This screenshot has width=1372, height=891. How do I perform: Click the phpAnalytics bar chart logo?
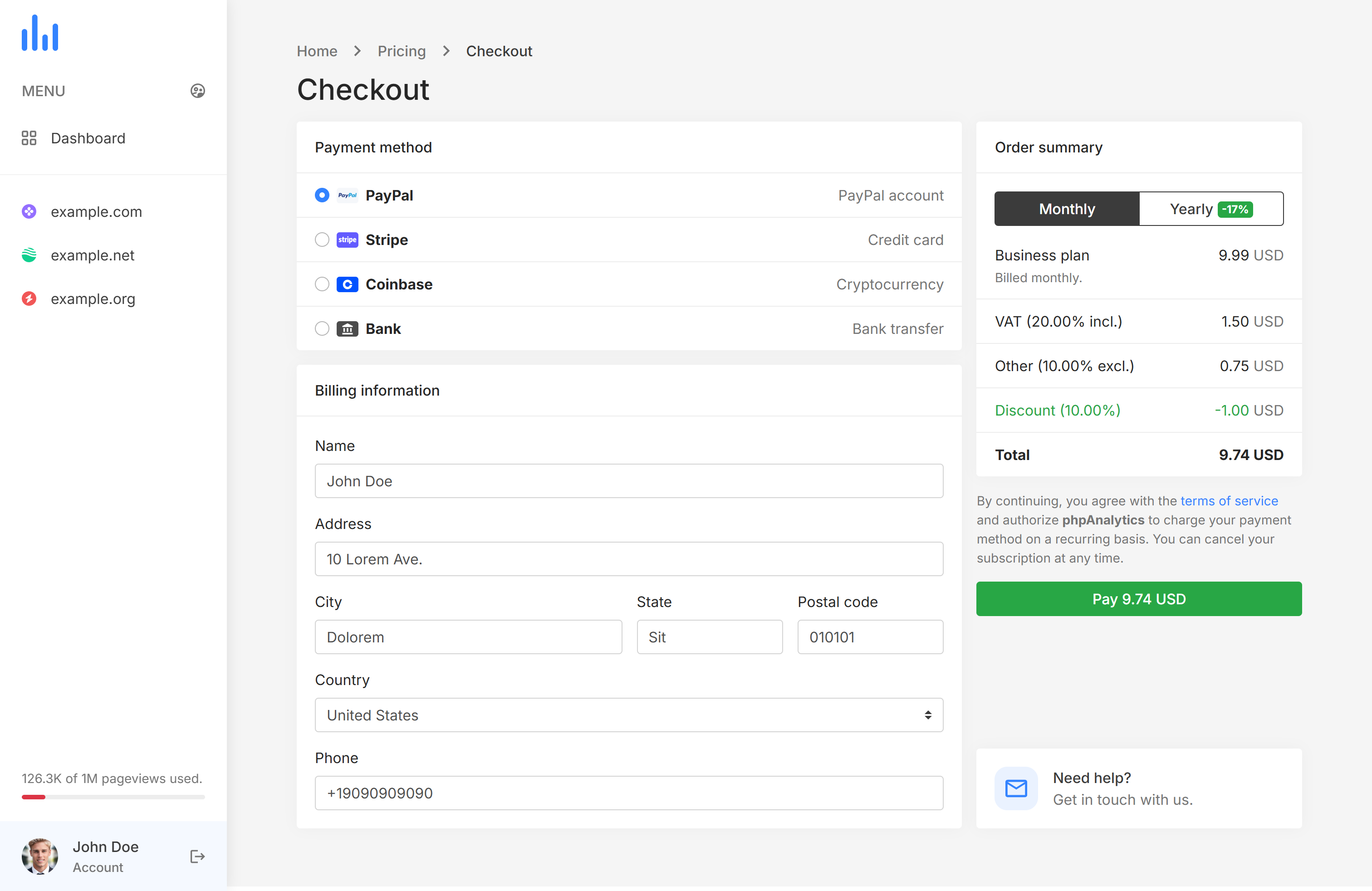click(x=40, y=34)
